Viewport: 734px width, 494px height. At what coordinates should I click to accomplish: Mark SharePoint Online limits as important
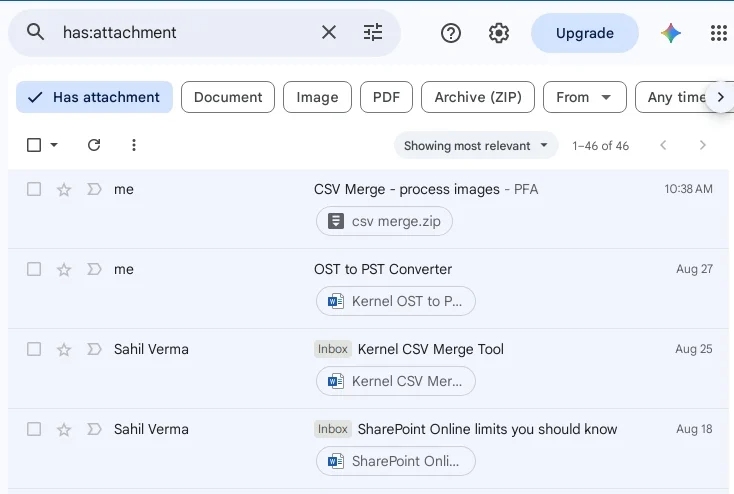point(94,429)
